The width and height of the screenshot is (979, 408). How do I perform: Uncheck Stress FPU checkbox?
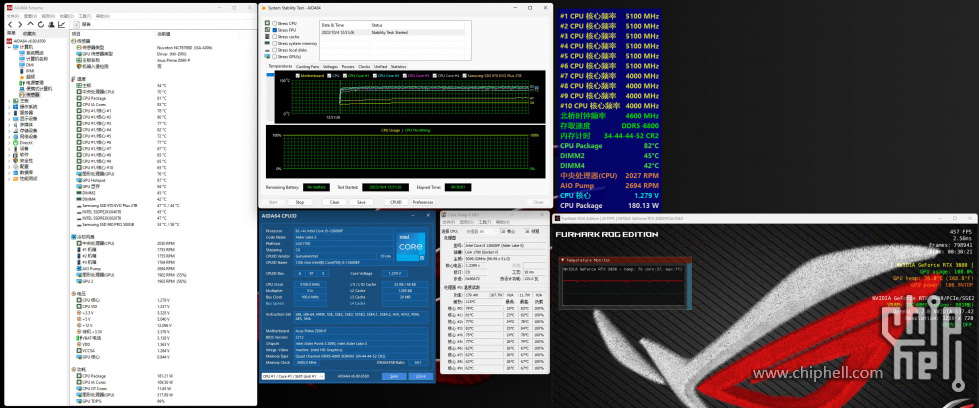(274, 30)
